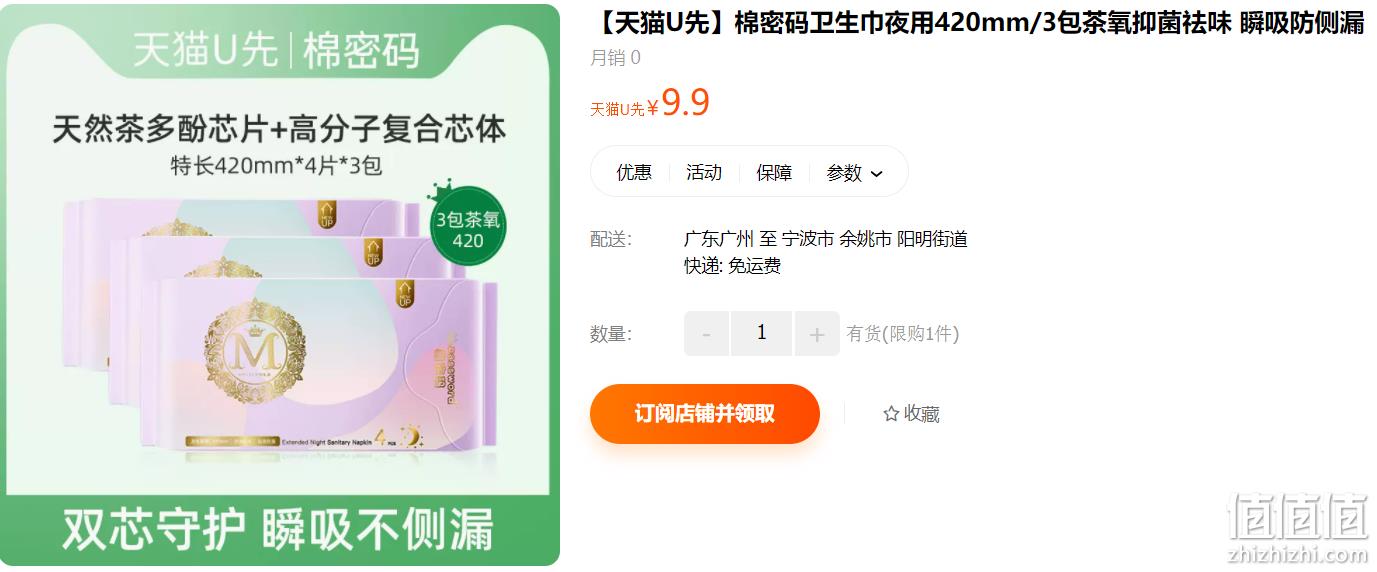
Task: Increase quantity with the plus button
Action: click(x=817, y=333)
